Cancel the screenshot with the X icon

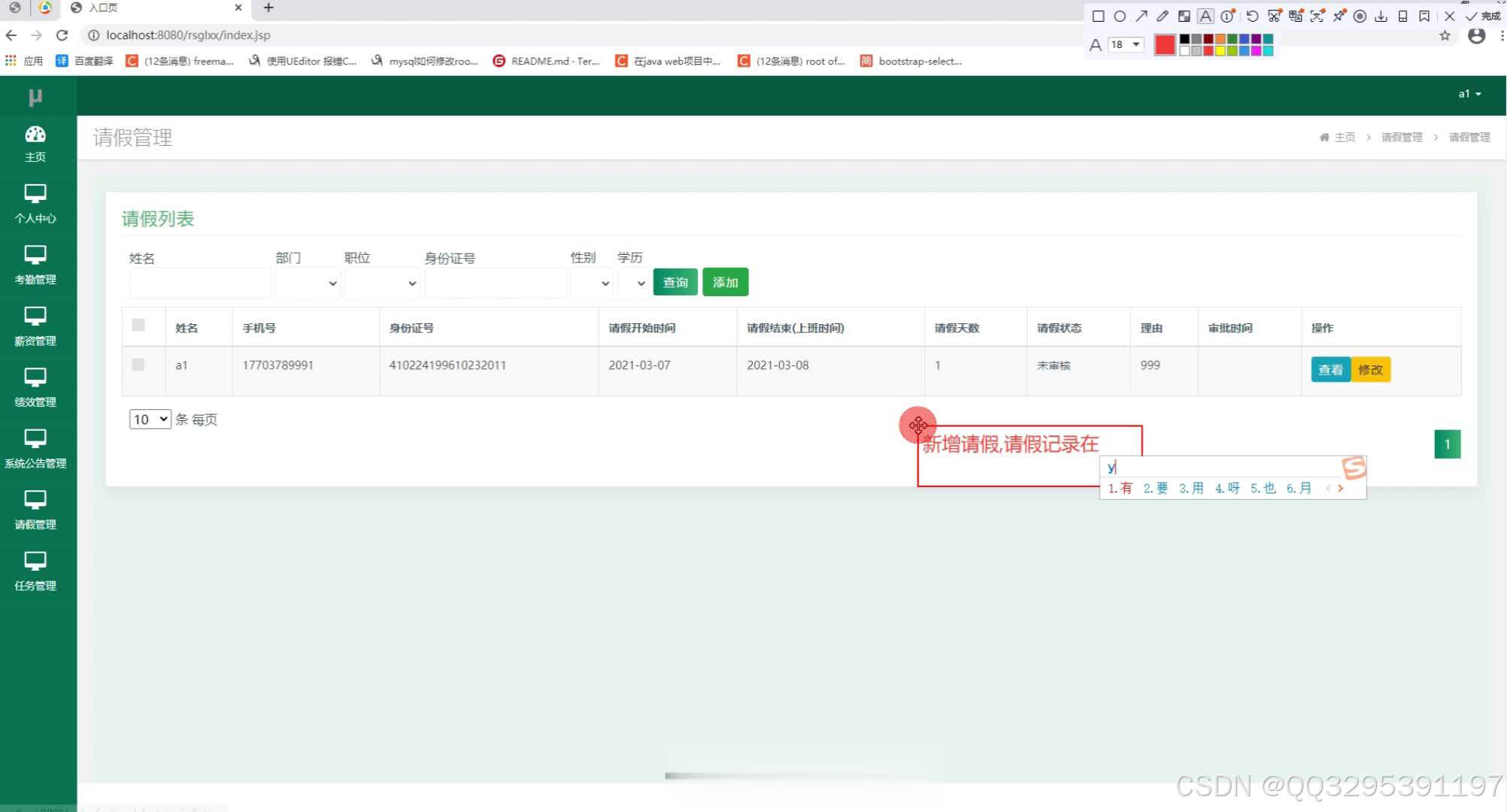pos(1450,16)
